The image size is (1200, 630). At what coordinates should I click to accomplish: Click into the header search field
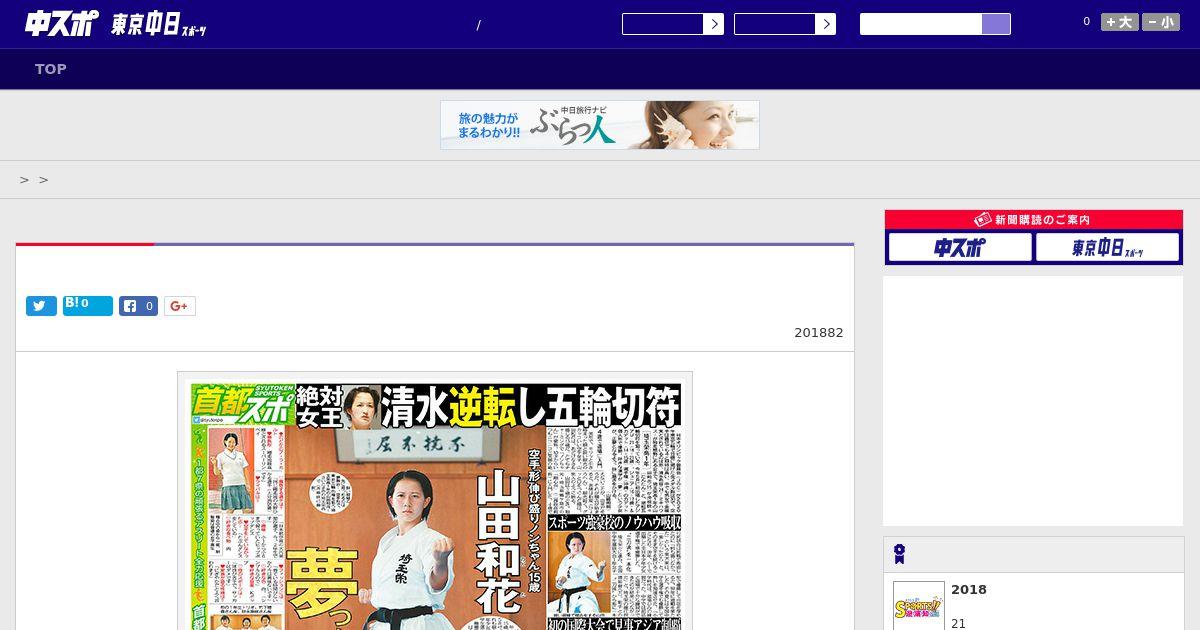(x=921, y=24)
